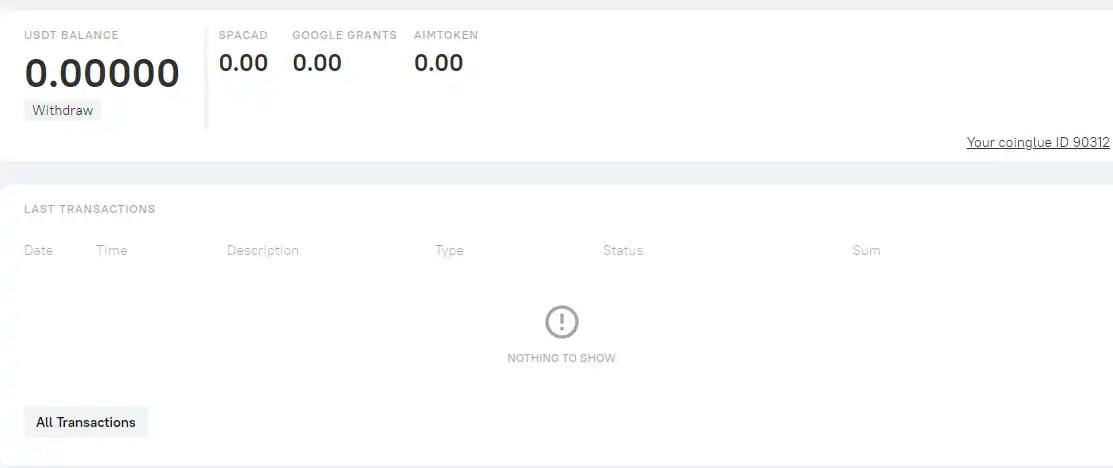Open the All Transactions list
The image size is (1113, 468).
pyautogui.click(x=86, y=422)
